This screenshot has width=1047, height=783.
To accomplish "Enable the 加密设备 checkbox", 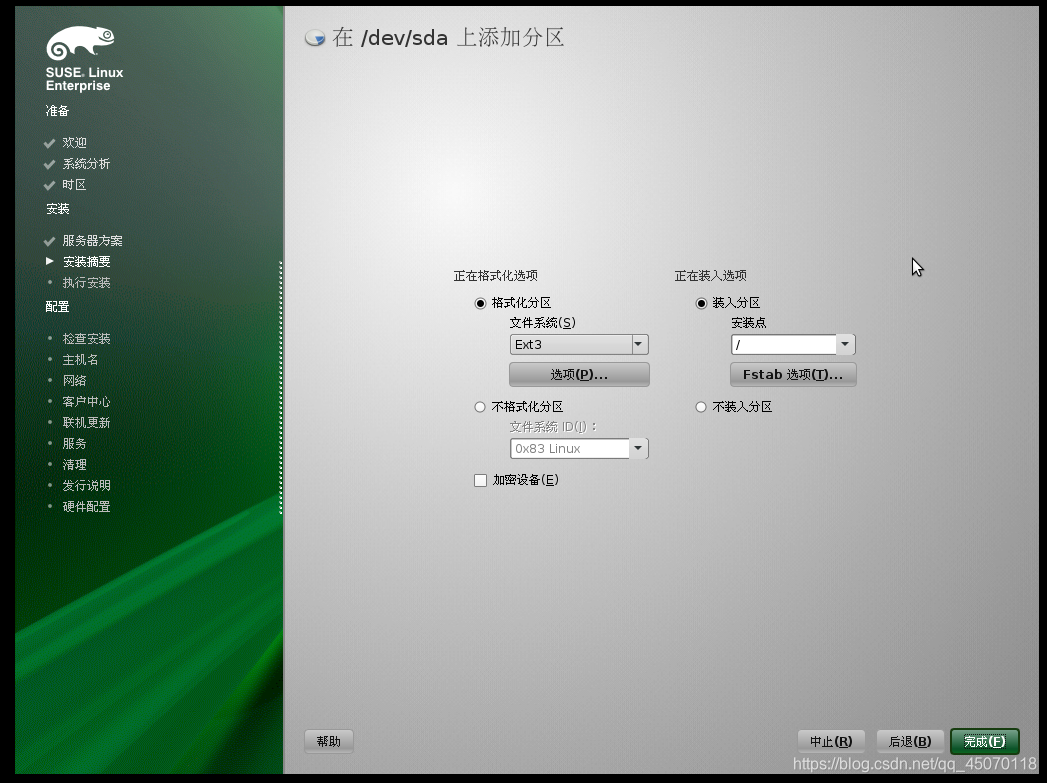I will pos(480,480).
